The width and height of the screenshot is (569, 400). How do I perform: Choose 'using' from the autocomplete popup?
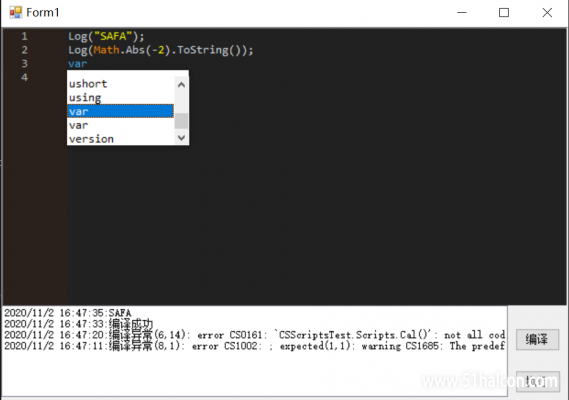coord(120,98)
